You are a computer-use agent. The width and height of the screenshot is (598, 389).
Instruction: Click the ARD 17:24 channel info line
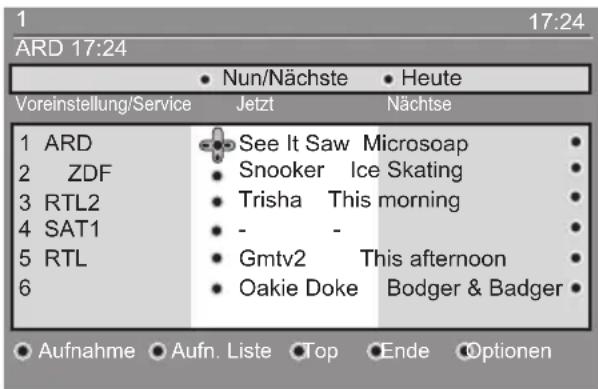point(71,48)
